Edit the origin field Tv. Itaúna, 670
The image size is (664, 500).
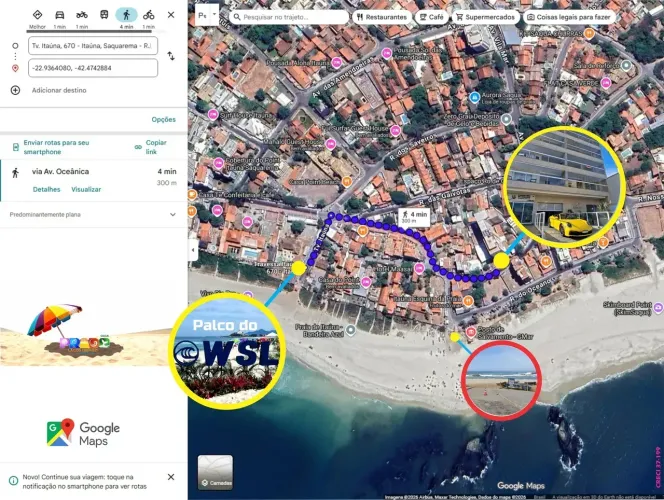point(93,46)
